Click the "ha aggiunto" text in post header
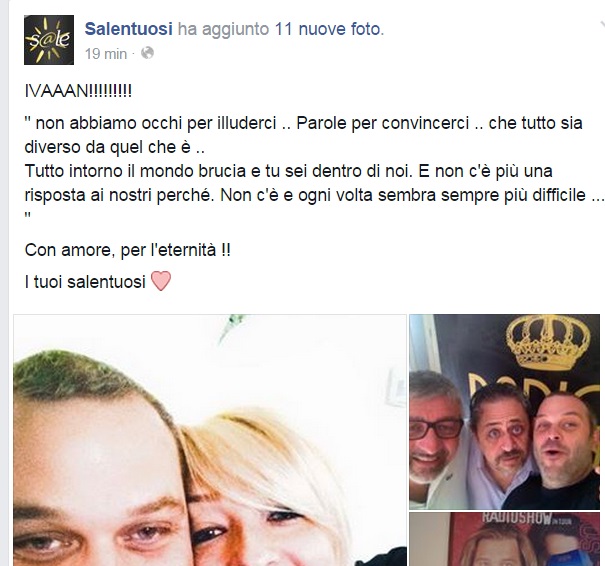The height and width of the screenshot is (566, 605). (223, 29)
